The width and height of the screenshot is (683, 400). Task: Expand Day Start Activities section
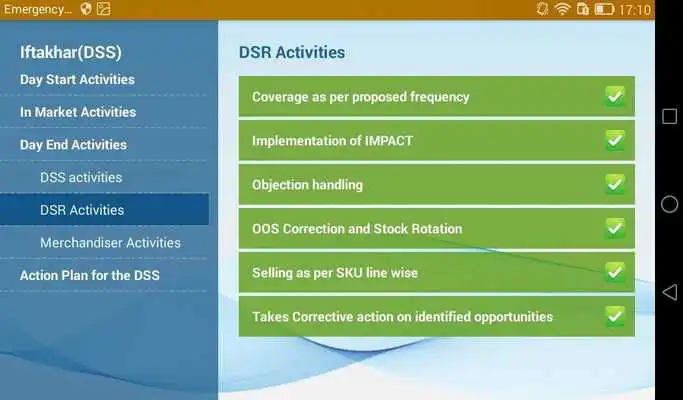point(77,79)
